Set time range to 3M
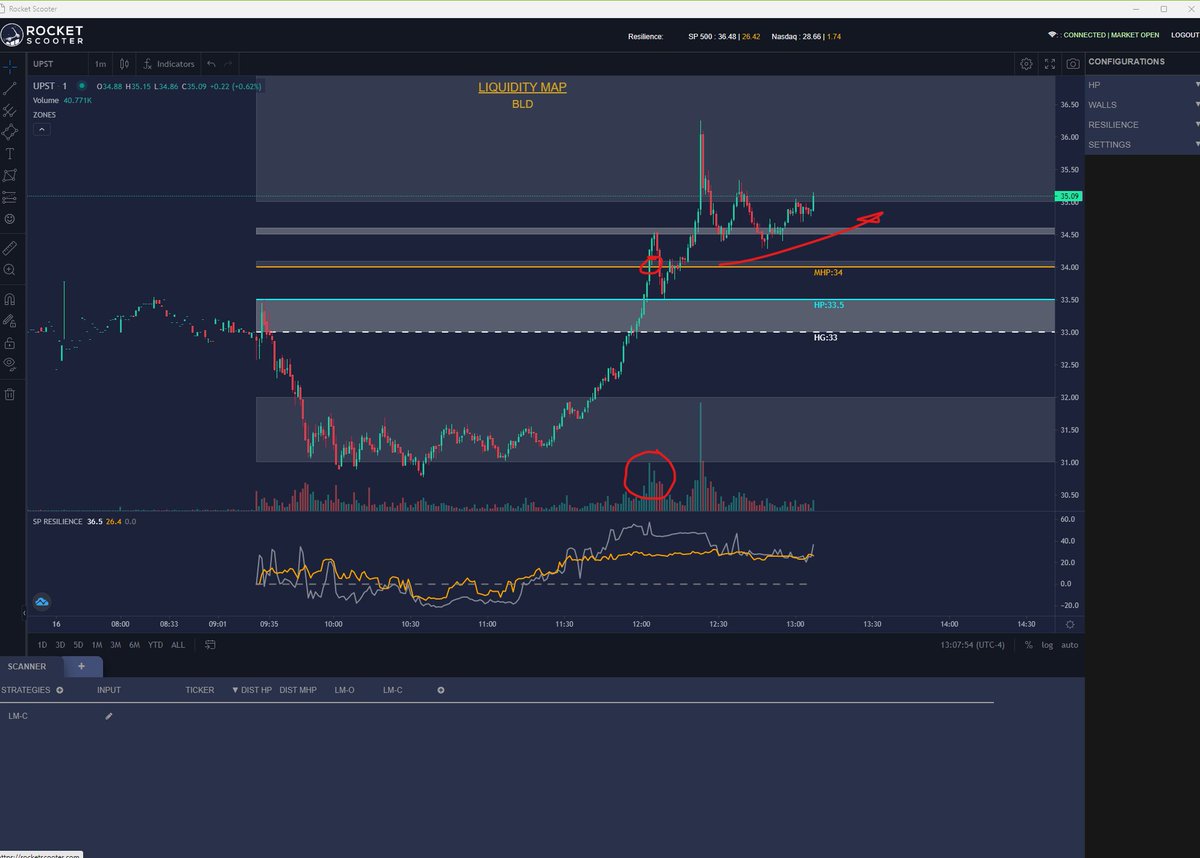The width and height of the screenshot is (1200, 858). coord(116,645)
